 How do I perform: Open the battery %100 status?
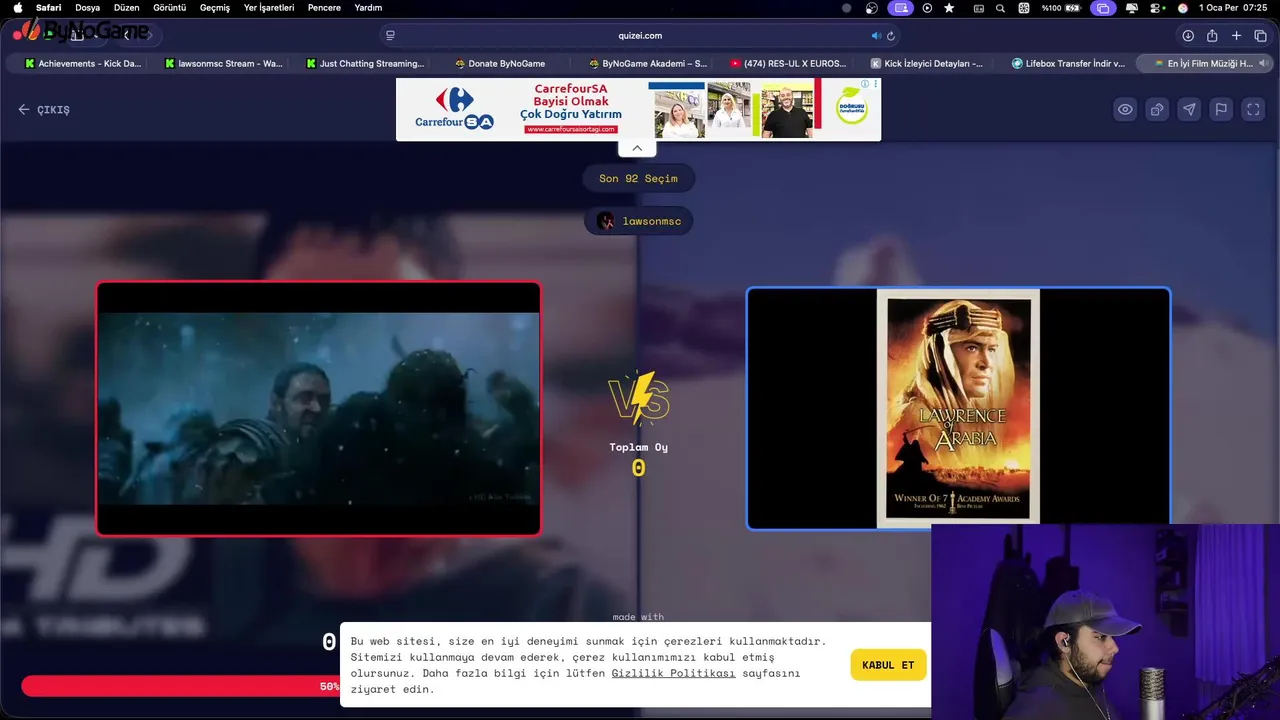(1061, 8)
